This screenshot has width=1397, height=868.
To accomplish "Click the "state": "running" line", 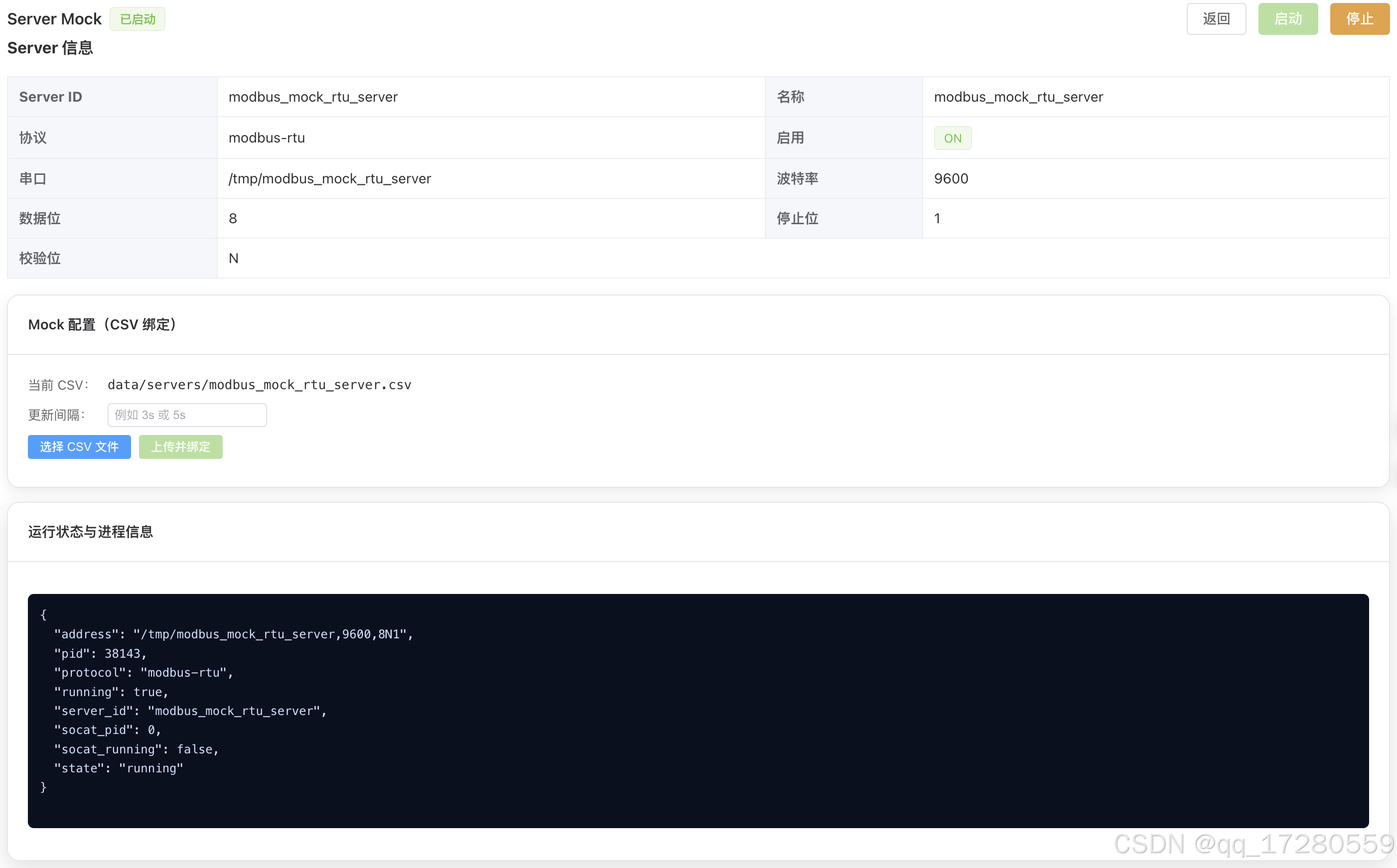I will point(119,768).
